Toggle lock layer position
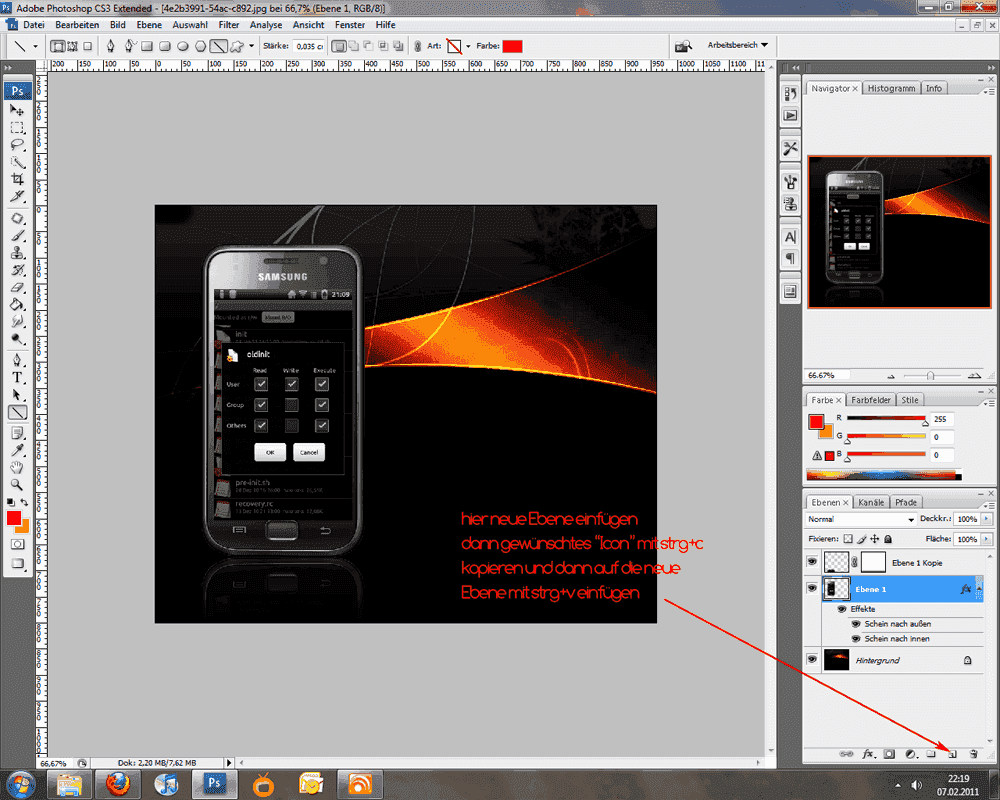 875,539
